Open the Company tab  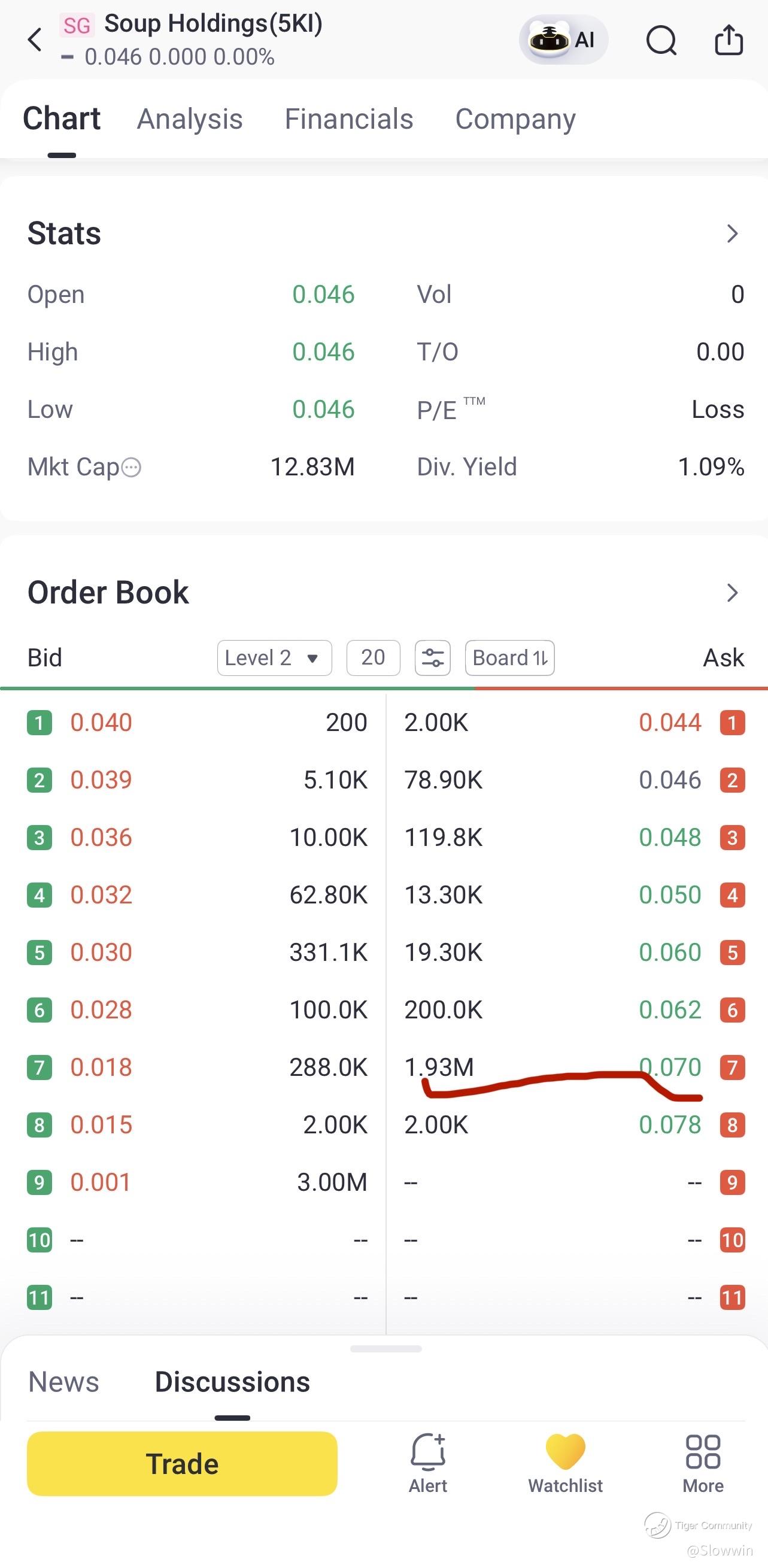point(515,119)
